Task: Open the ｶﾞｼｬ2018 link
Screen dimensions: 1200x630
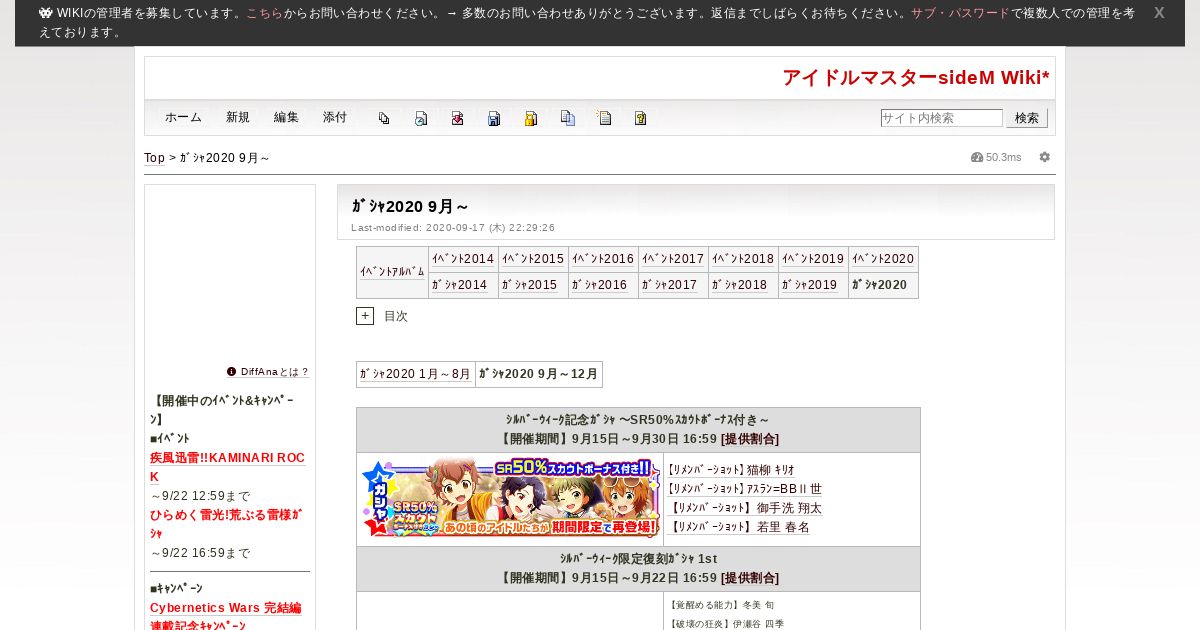Action: point(740,285)
